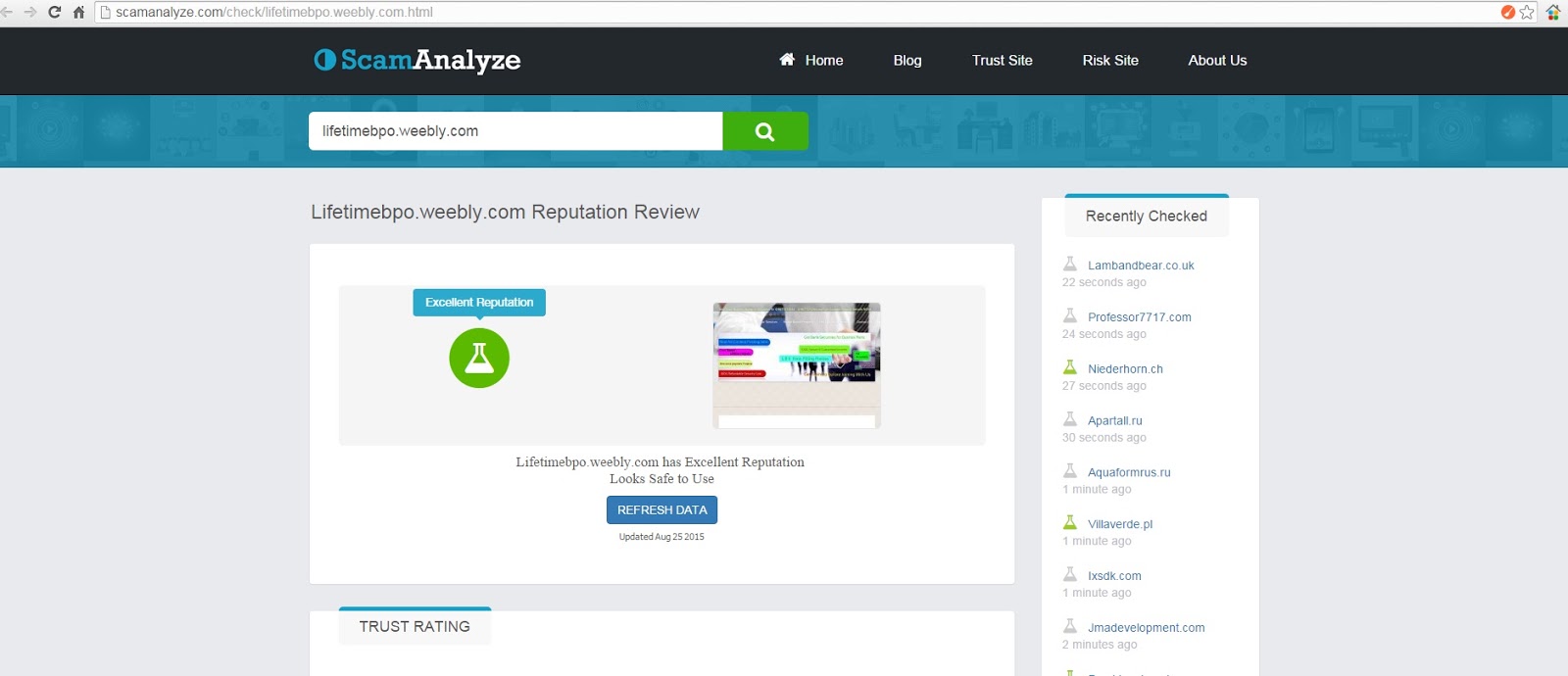This screenshot has width=1568, height=676.
Task: Bookmark this page with star icon
Action: tap(1527, 12)
